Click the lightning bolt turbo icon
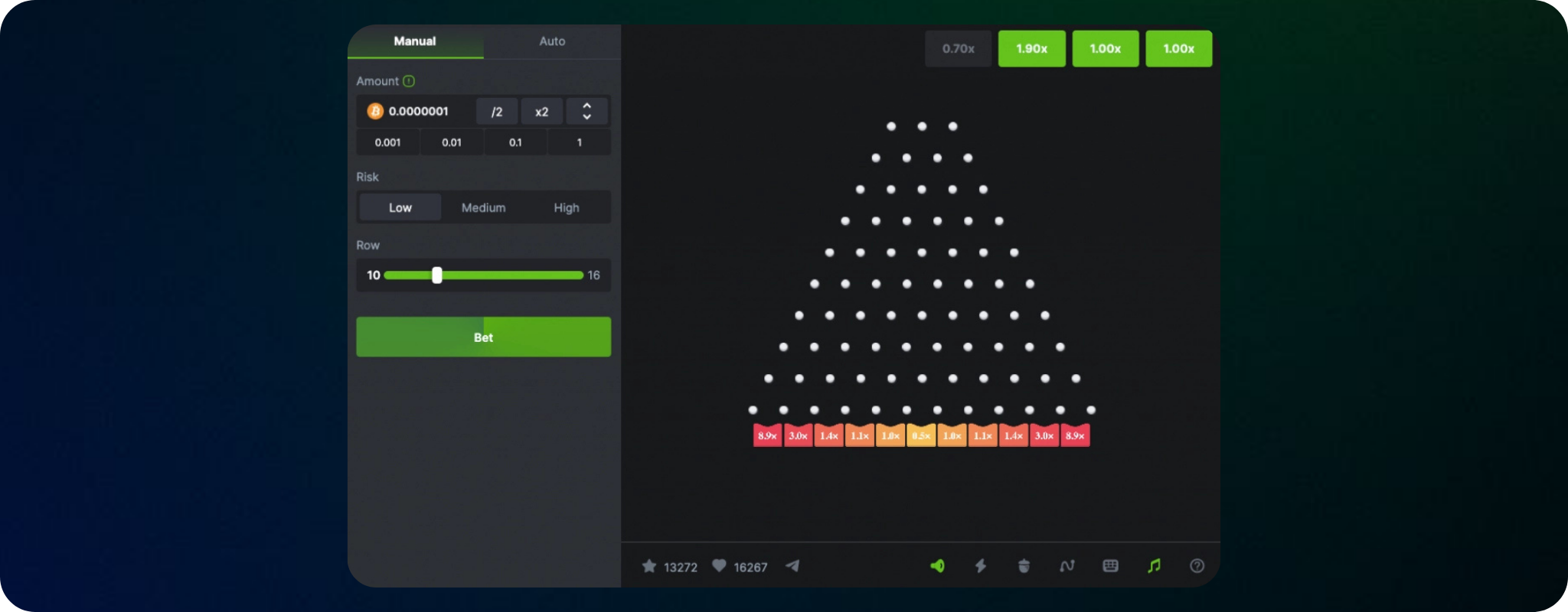Image resolution: width=1568 pixels, height=612 pixels. click(x=980, y=566)
